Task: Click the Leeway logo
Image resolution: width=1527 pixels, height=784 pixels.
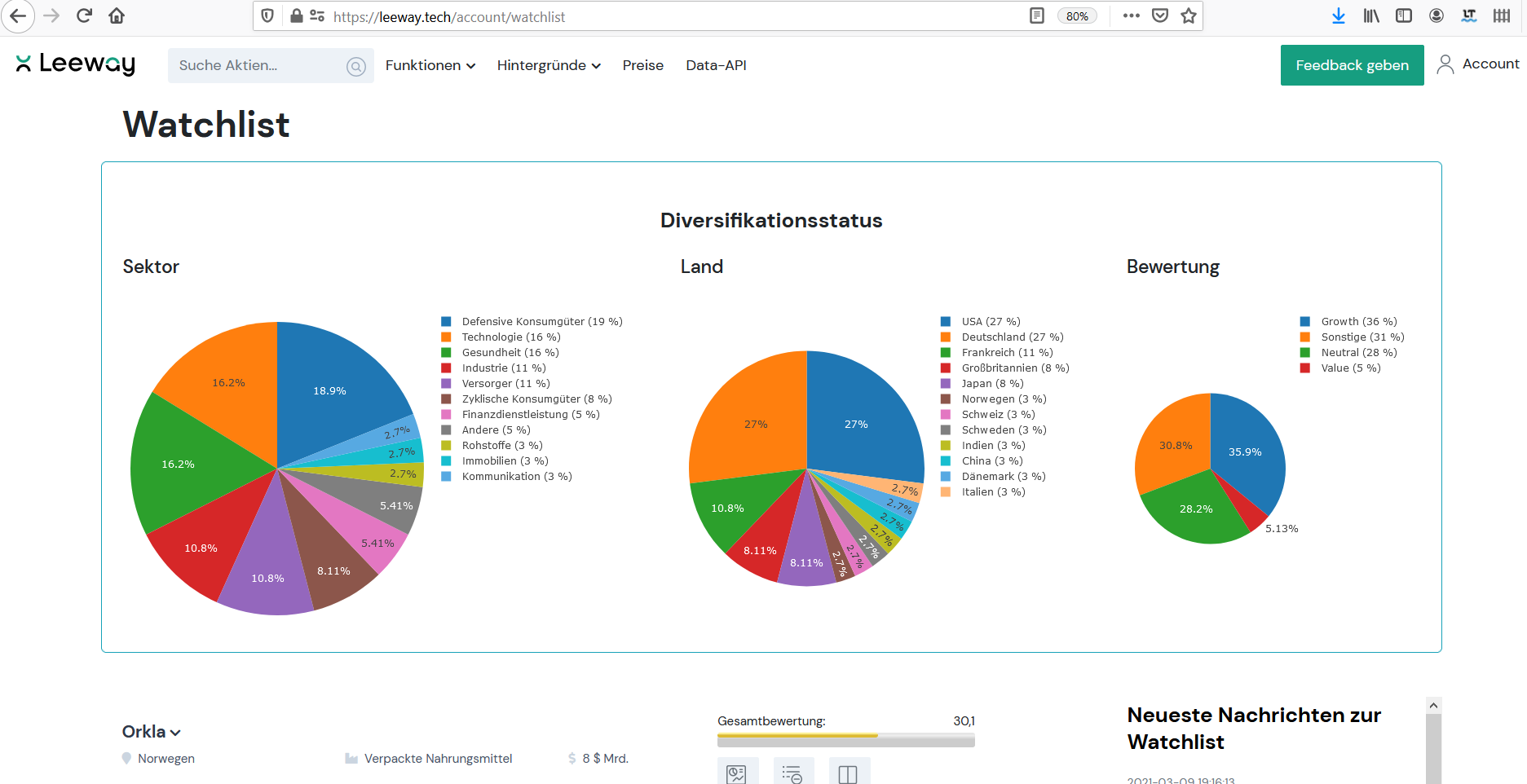Action: click(x=76, y=64)
